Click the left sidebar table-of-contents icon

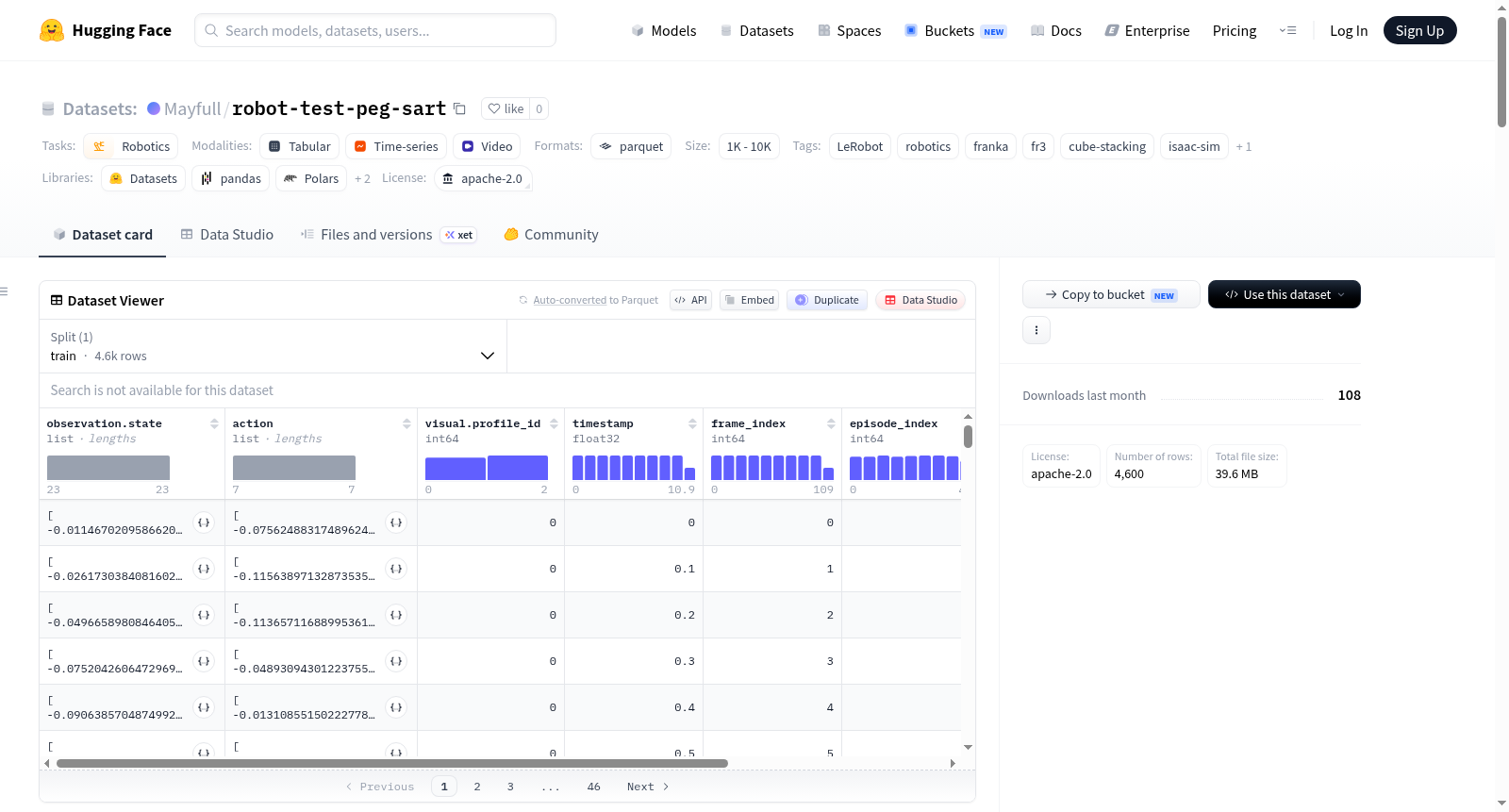4,291
